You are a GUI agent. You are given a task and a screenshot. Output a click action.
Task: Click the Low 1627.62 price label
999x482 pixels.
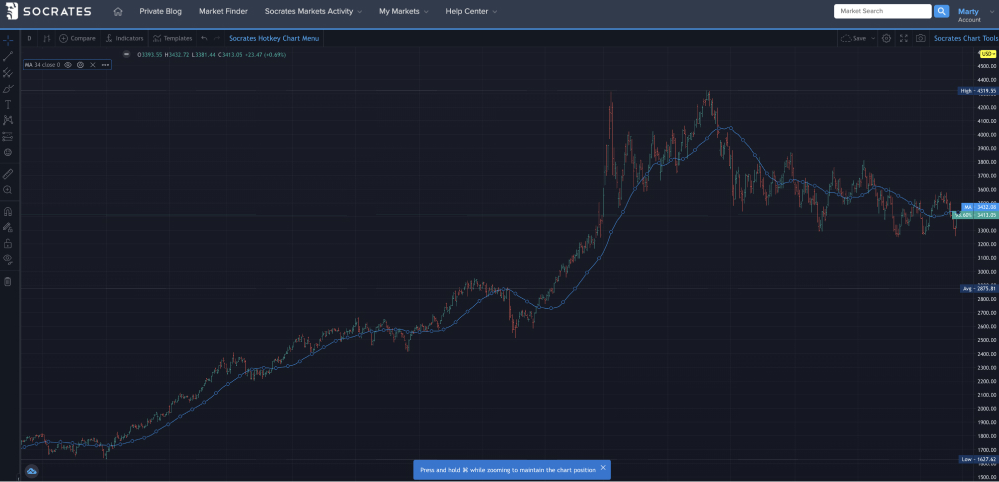tap(978, 459)
